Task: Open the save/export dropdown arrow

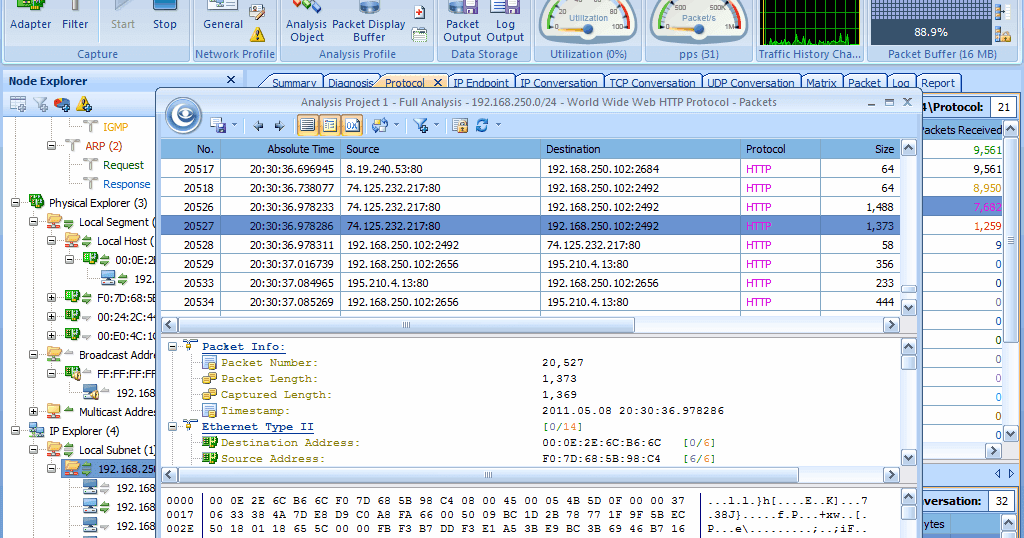Action: (234, 125)
